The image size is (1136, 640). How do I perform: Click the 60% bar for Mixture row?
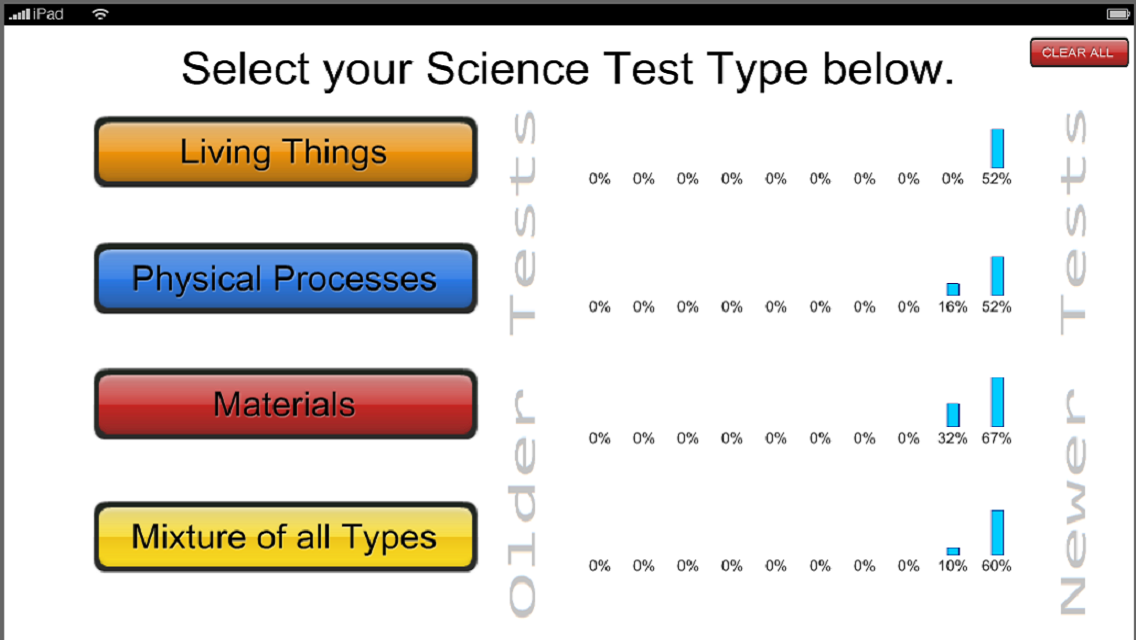tap(997, 532)
